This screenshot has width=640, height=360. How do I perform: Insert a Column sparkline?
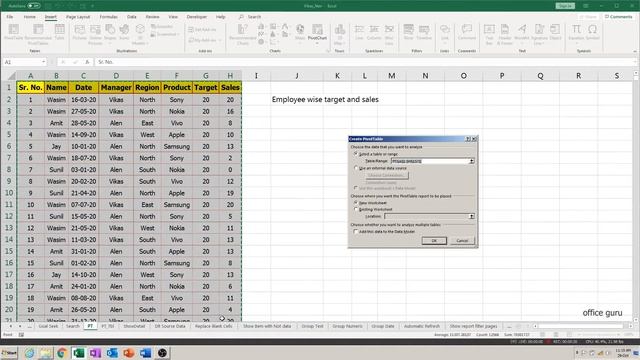click(374, 32)
